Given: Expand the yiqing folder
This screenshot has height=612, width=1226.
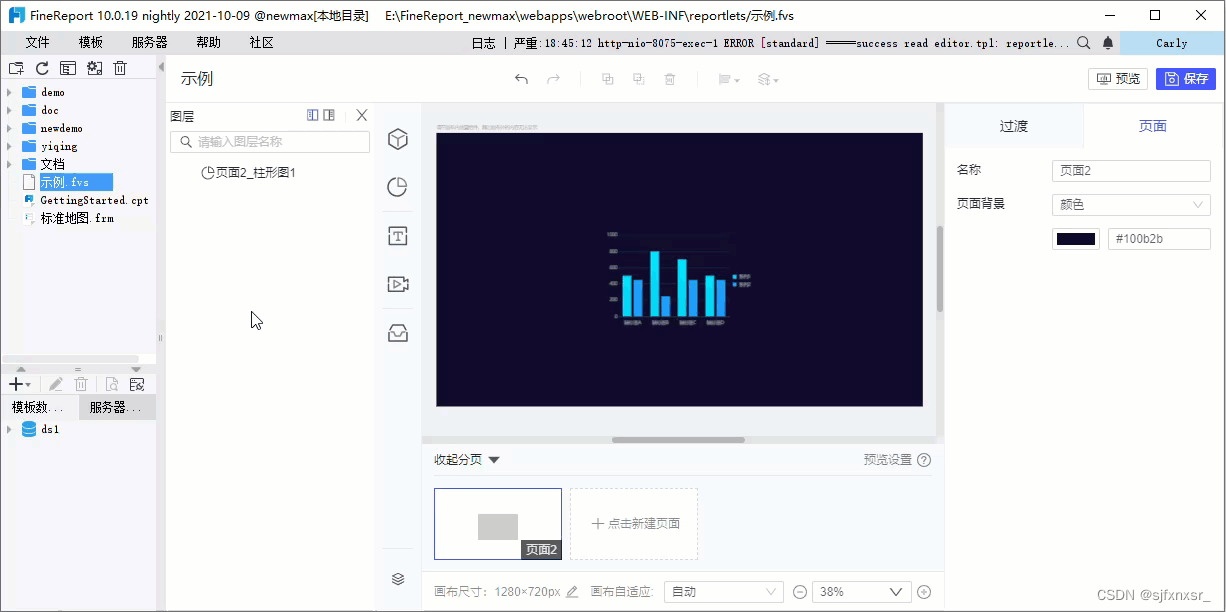Looking at the screenshot, I should tap(10, 146).
